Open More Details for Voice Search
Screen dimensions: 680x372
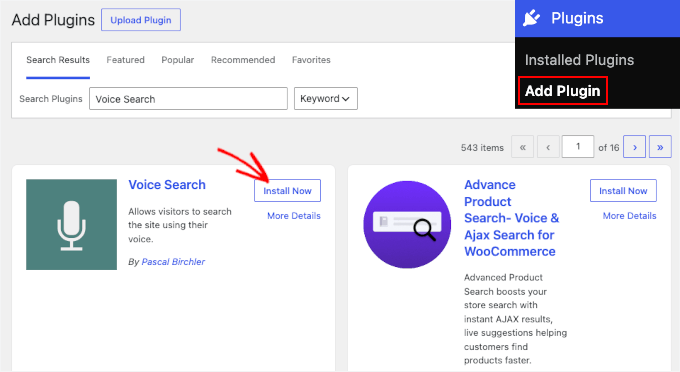(294, 215)
